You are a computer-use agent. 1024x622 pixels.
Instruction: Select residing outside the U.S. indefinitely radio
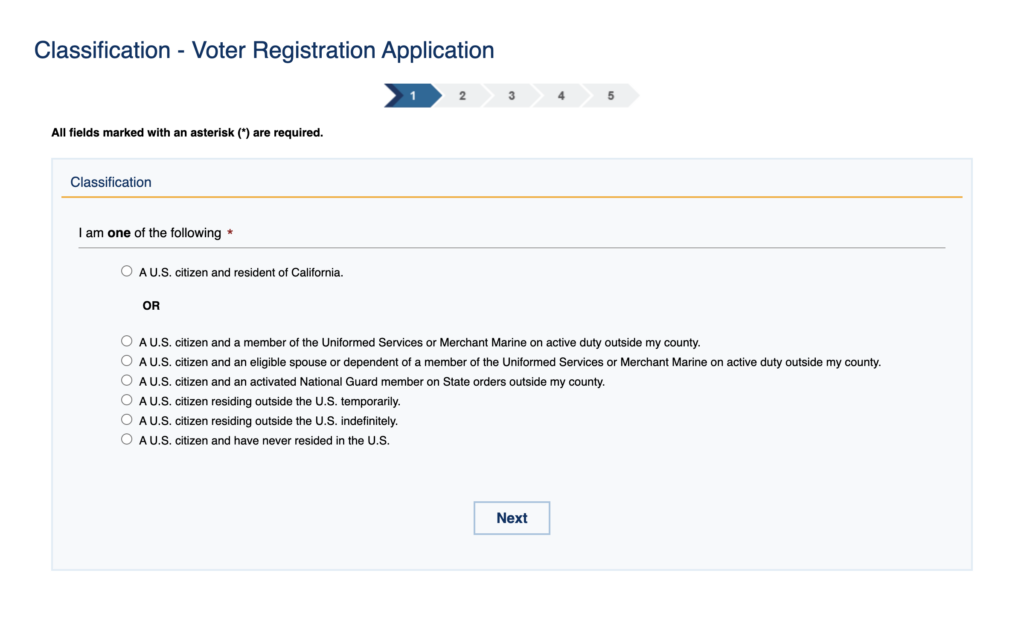click(127, 419)
